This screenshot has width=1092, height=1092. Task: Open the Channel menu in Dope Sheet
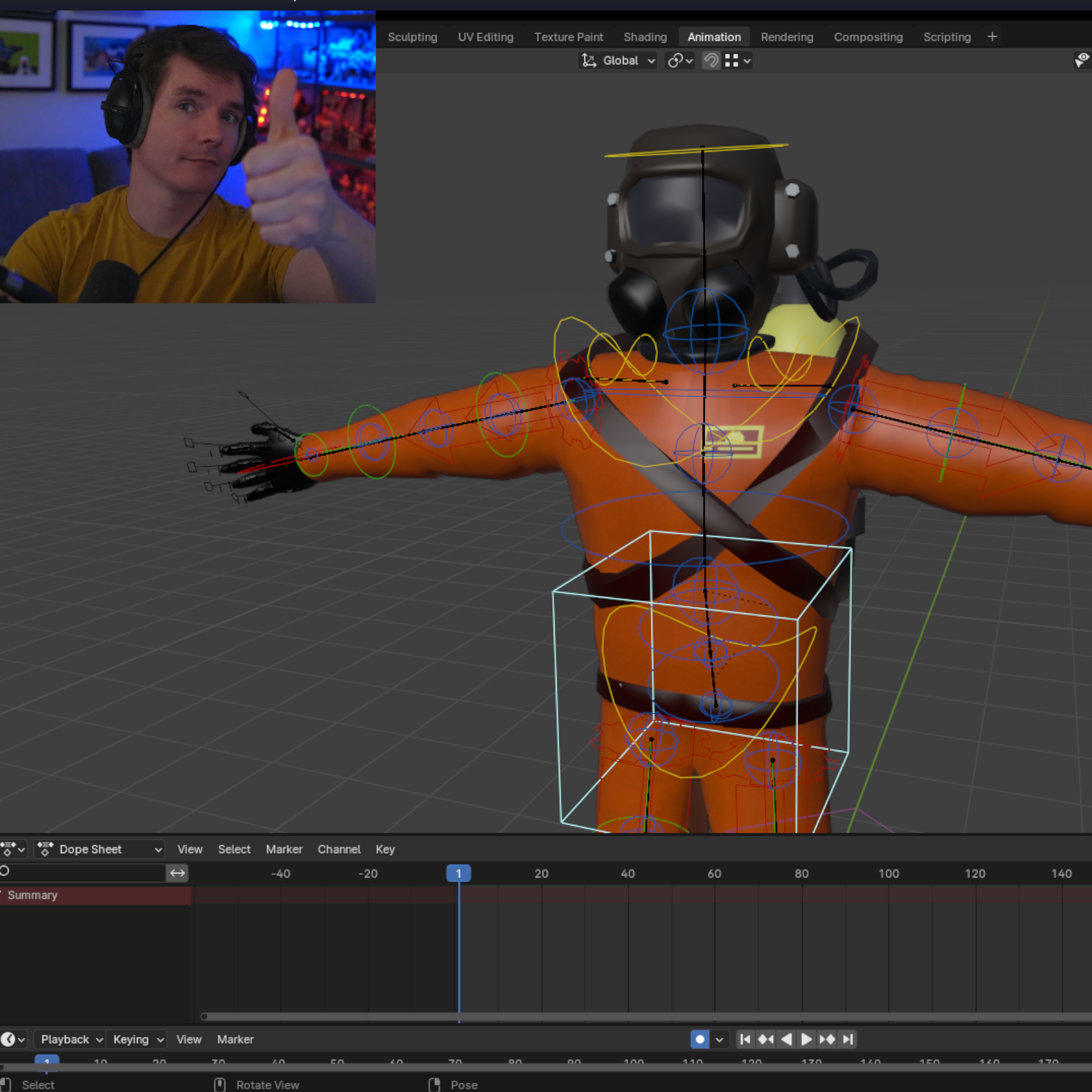[x=339, y=849]
